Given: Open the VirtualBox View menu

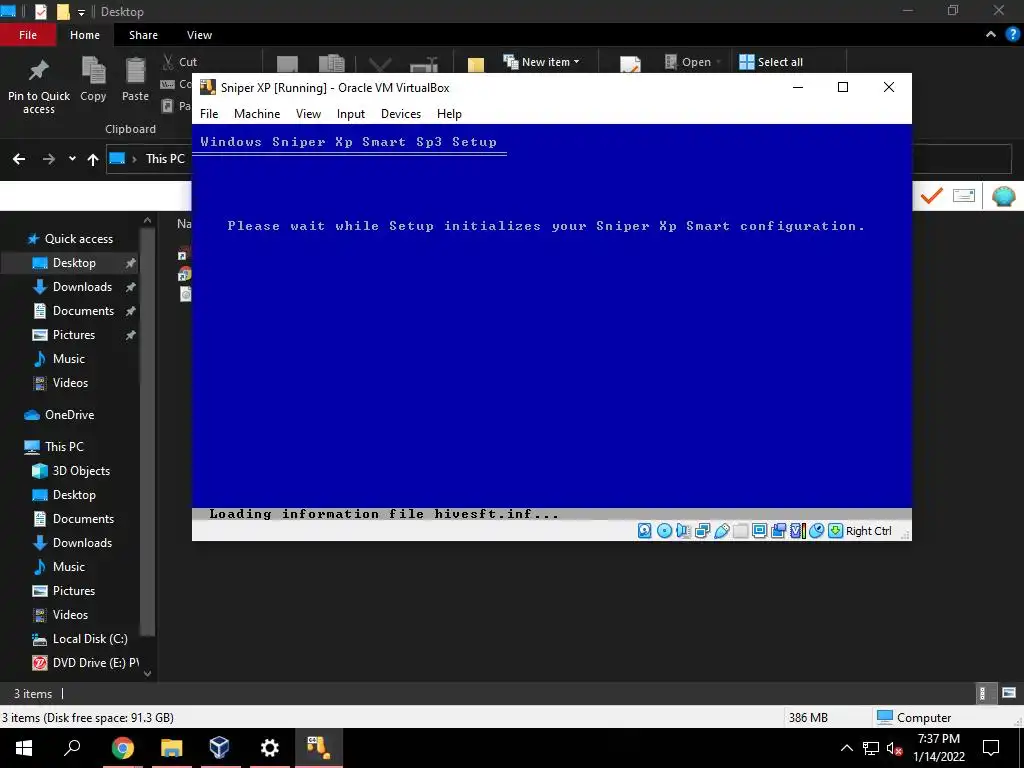Looking at the screenshot, I should coord(308,114).
